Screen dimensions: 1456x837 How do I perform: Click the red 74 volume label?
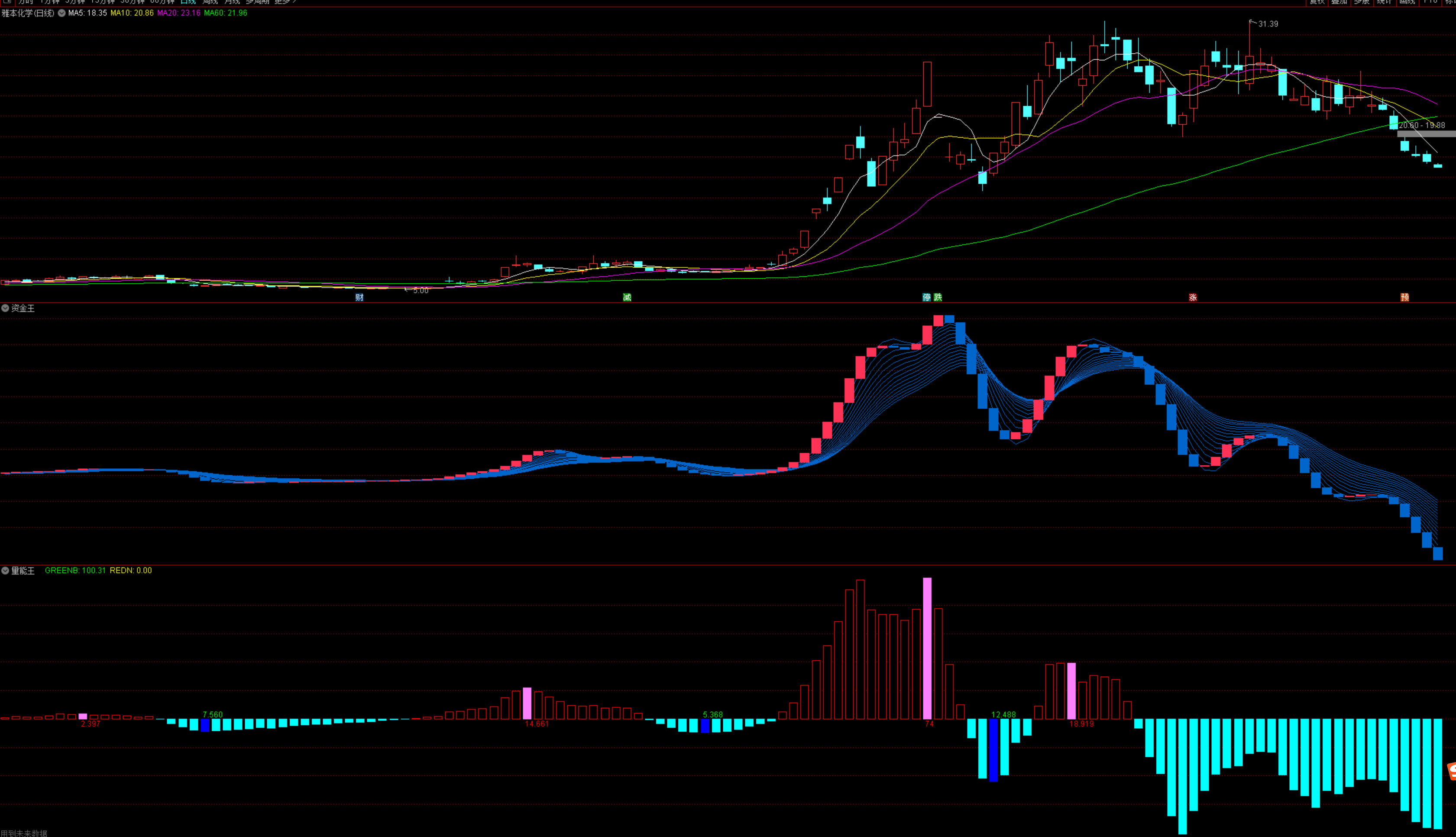[x=929, y=724]
